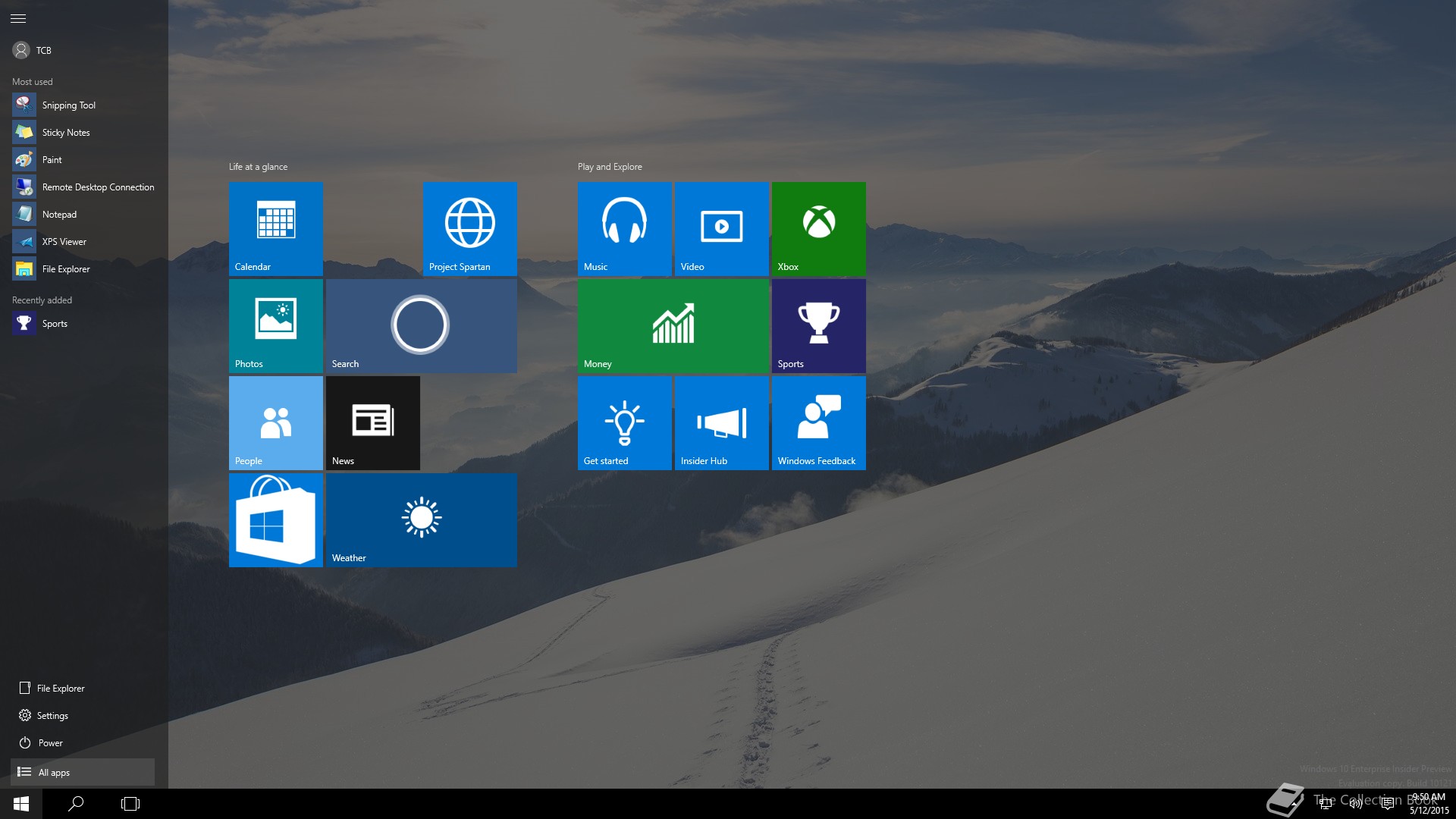Open the network icon in system tray
The height and width of the screenshot is (819, 1456).
(x=1326, y=804)
